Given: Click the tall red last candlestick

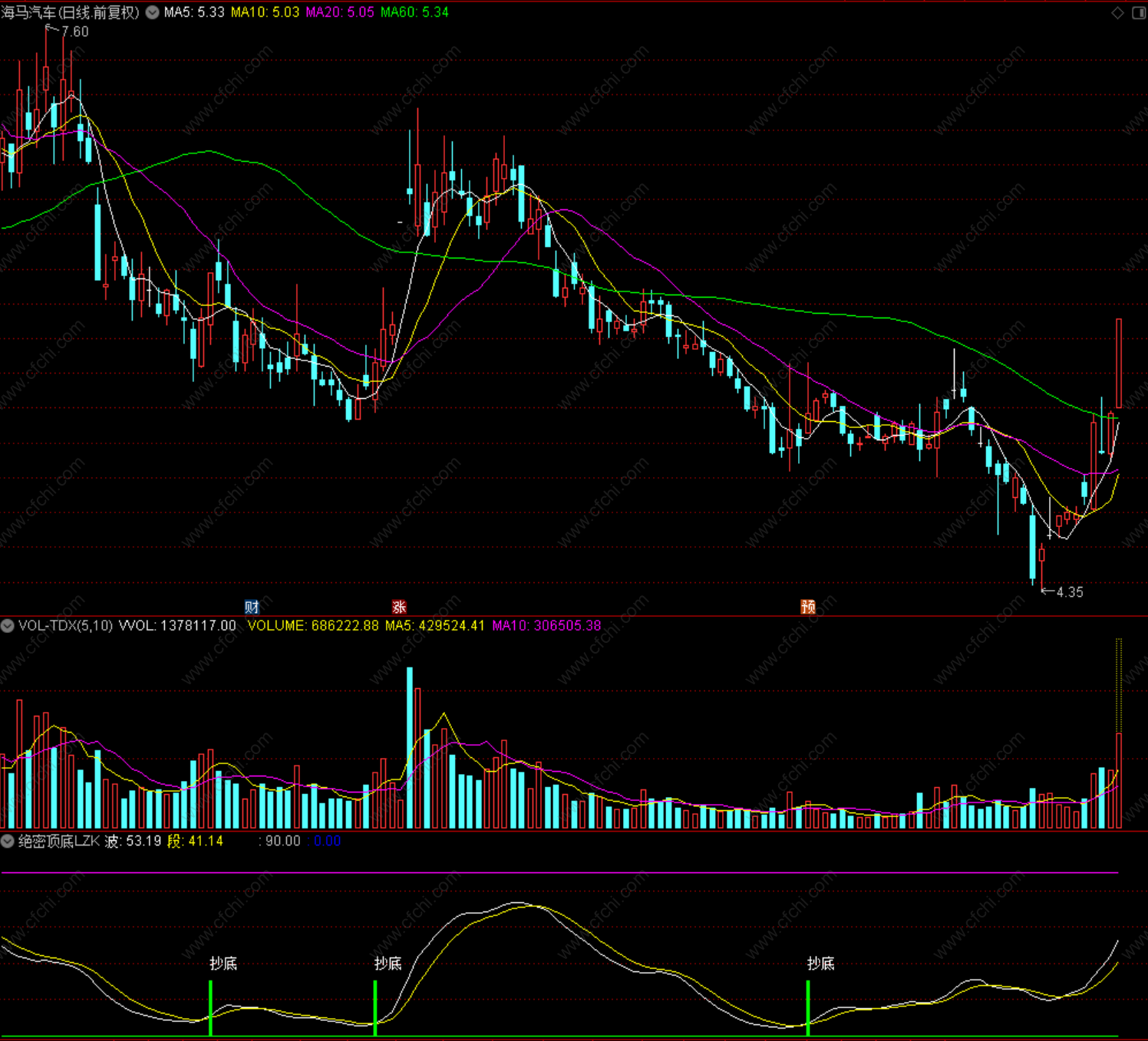Looking at the screenshot, I should pyautogui.click(x=1119, y=364).
